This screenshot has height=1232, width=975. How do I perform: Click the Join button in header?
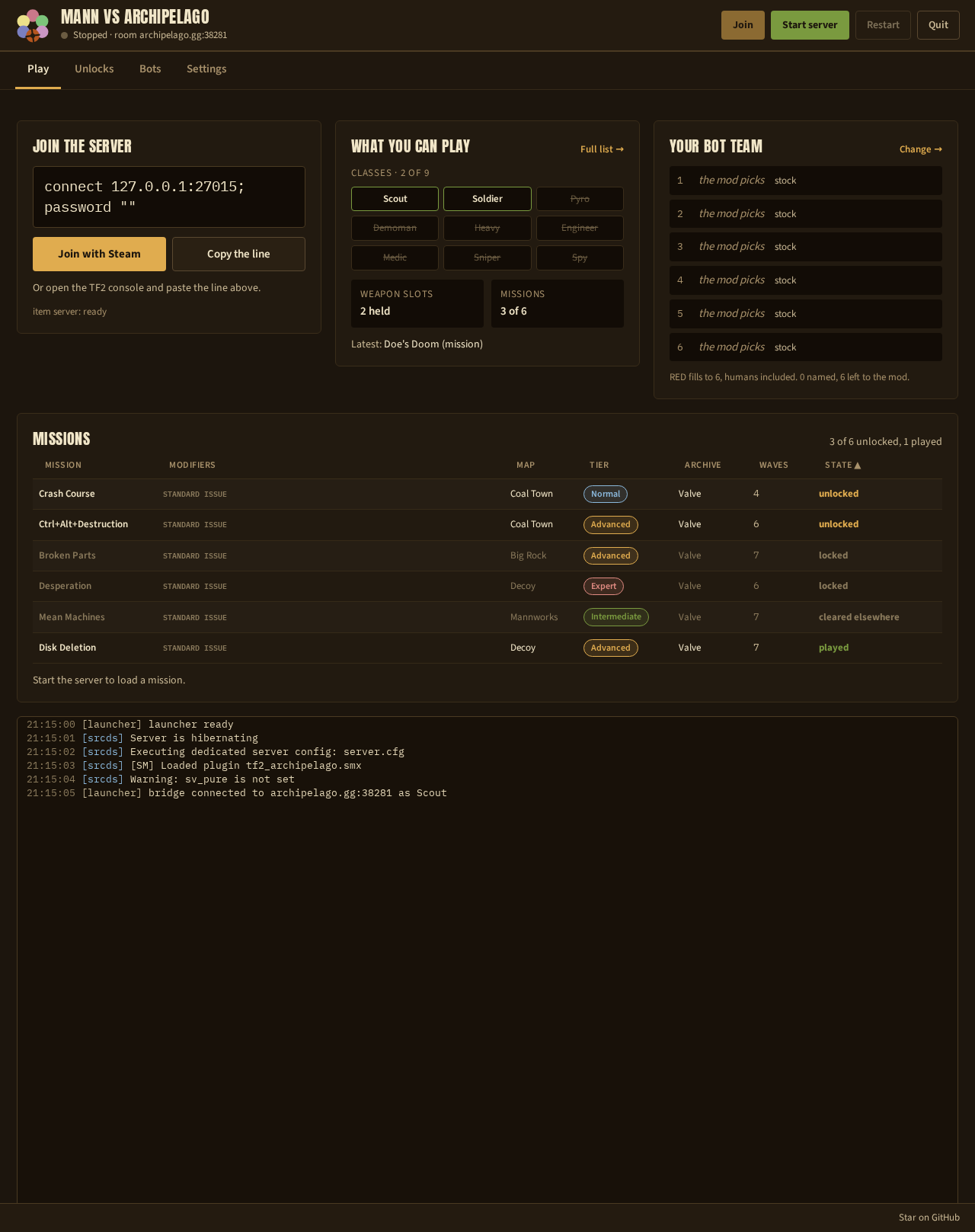pos(743,25)
